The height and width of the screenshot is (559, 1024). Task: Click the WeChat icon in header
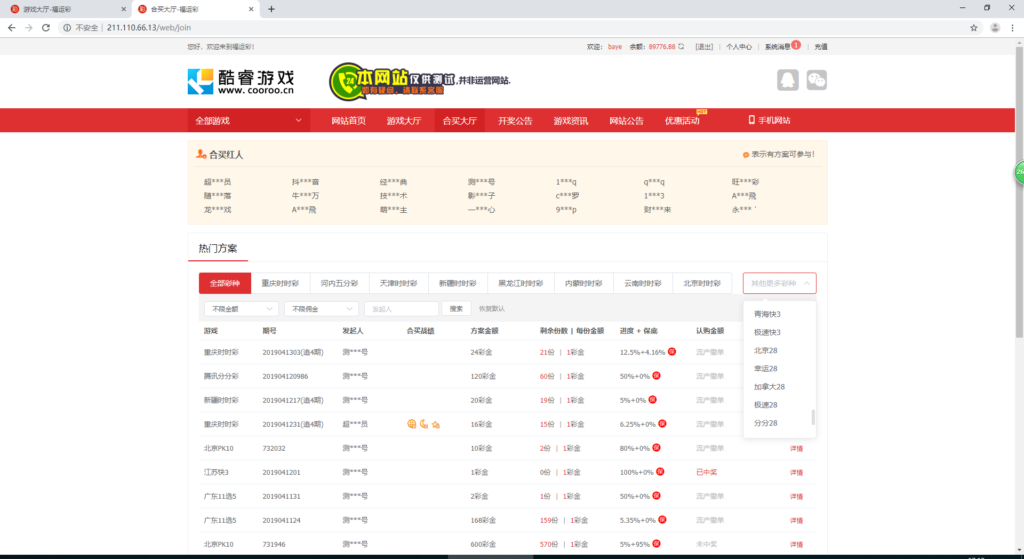coord(817,81)
